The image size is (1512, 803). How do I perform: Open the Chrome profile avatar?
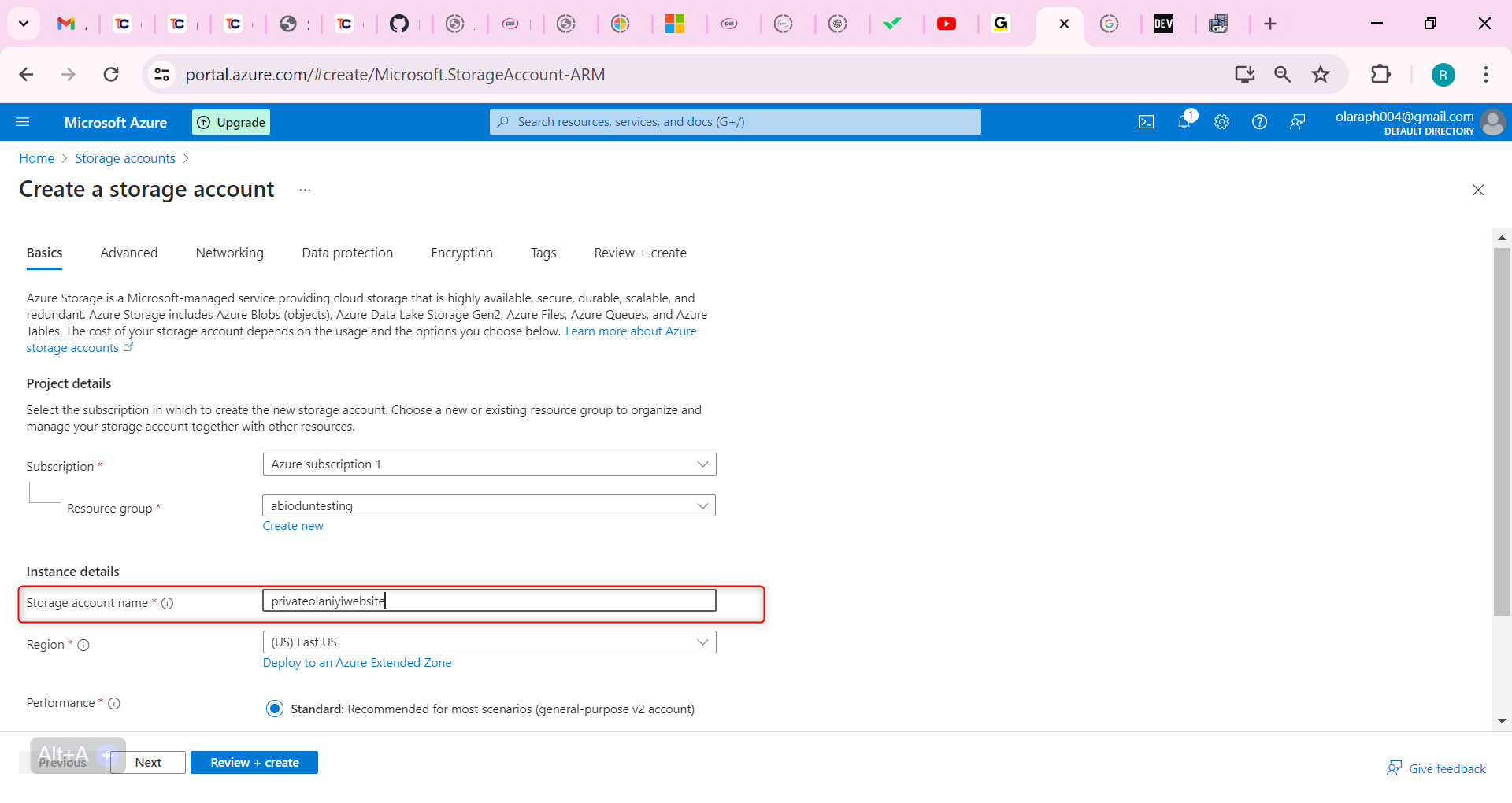point(1443,74)
